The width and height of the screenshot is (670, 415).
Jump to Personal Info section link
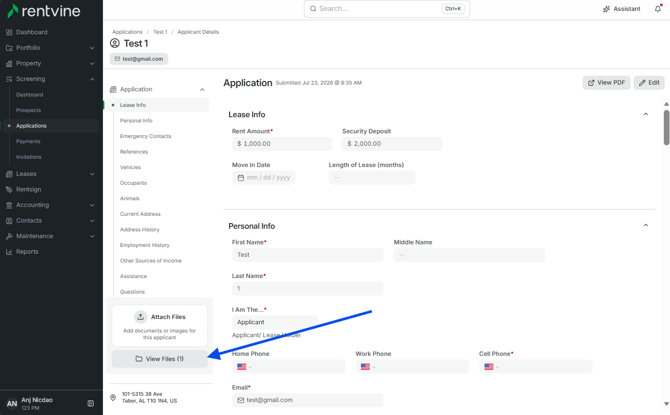pyautogui.click(x=136, y=121)
